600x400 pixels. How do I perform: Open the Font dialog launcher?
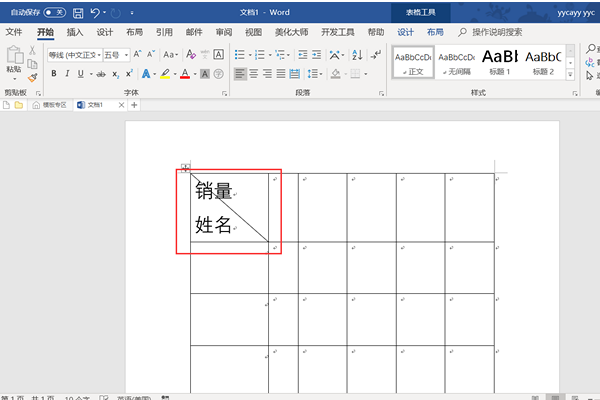click(x=225, y=93)
